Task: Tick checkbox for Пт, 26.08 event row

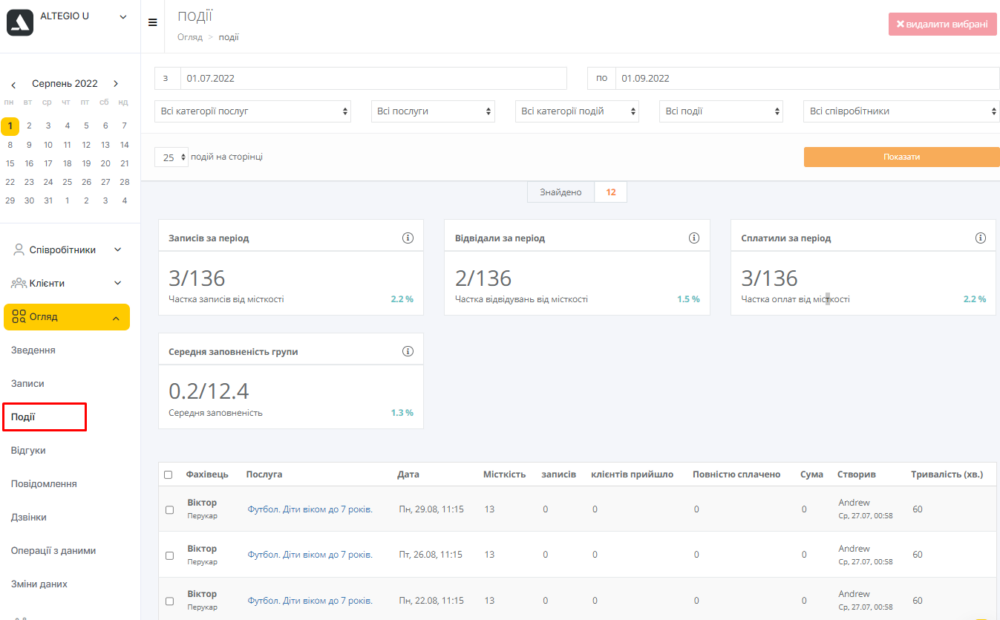Action: tap(170, 556)
